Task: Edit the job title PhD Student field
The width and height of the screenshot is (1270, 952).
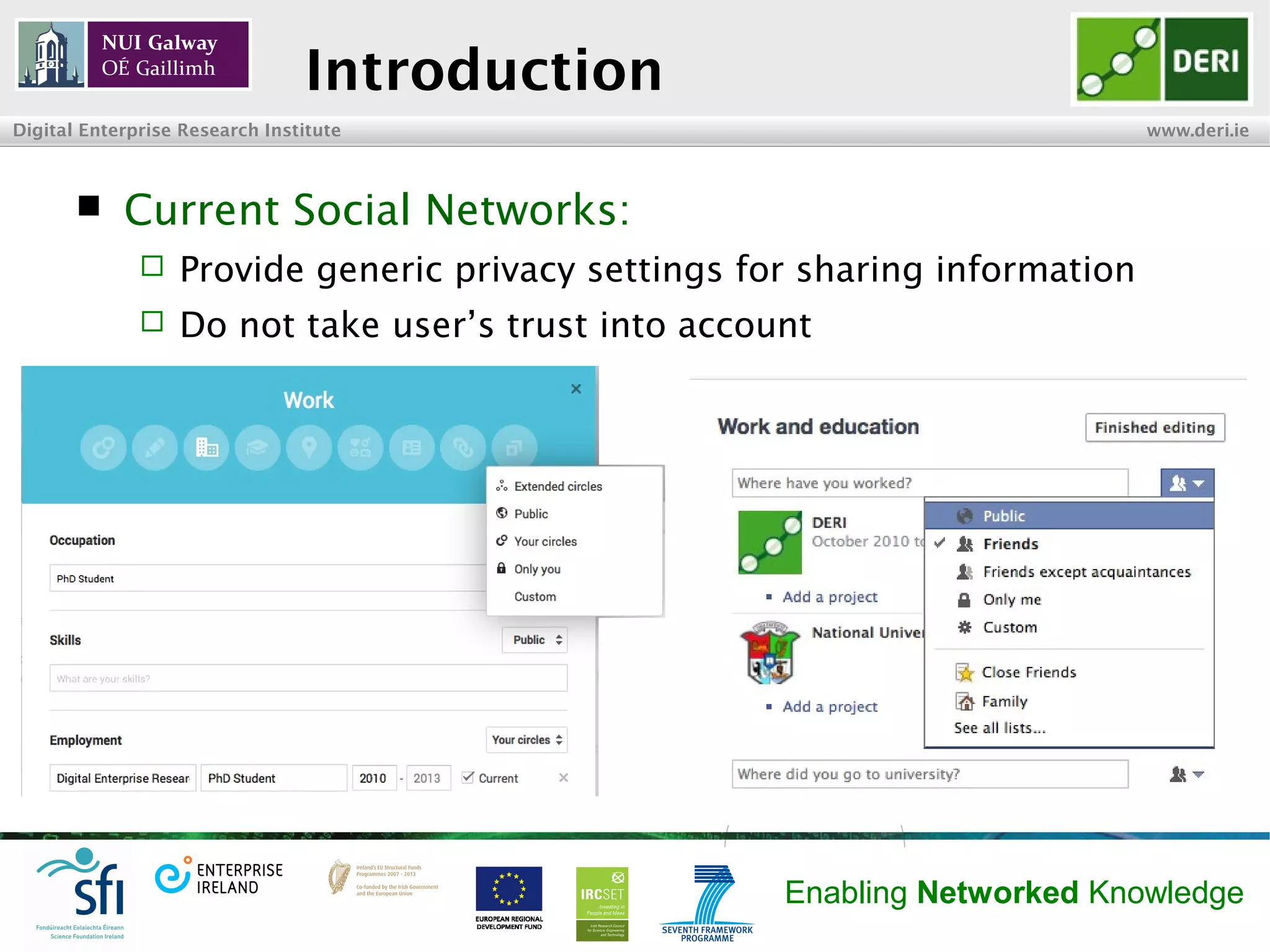Action: [x=273, y=778]
